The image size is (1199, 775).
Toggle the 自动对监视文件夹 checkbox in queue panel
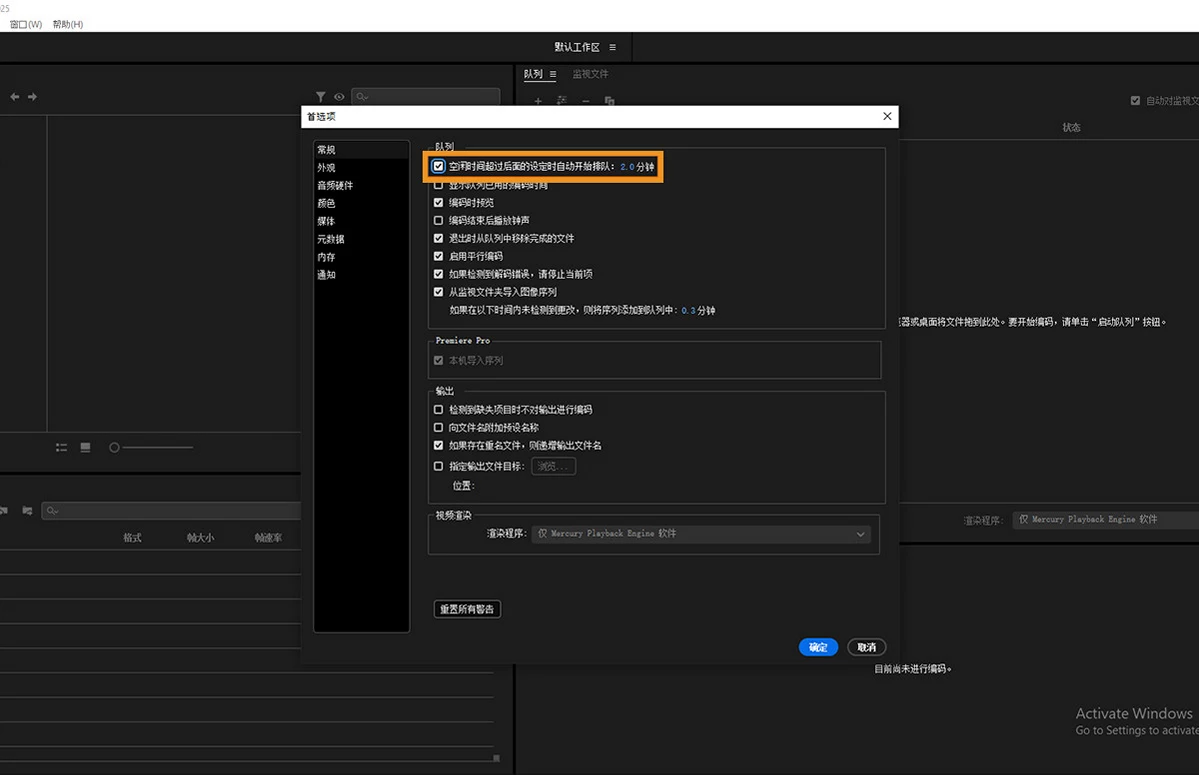1135,101
